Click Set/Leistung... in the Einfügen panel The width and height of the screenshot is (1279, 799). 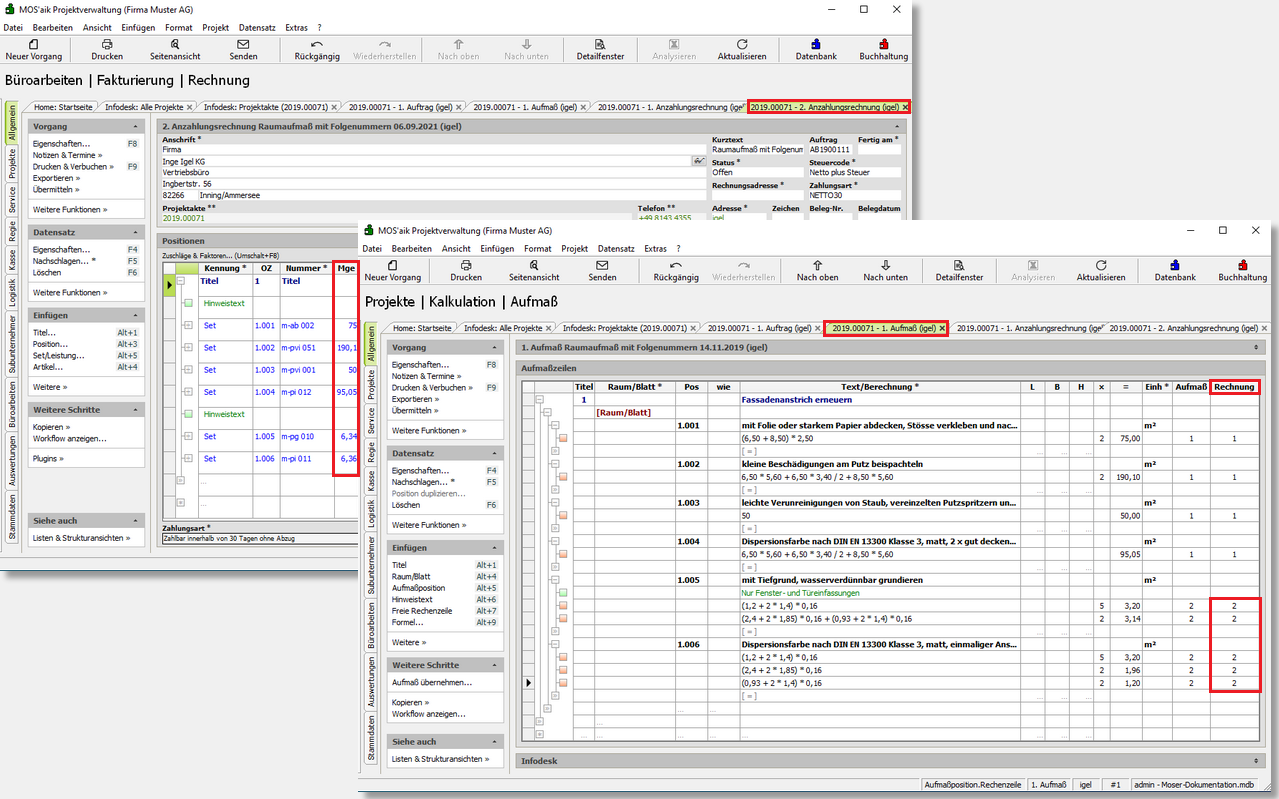[56, 355]
